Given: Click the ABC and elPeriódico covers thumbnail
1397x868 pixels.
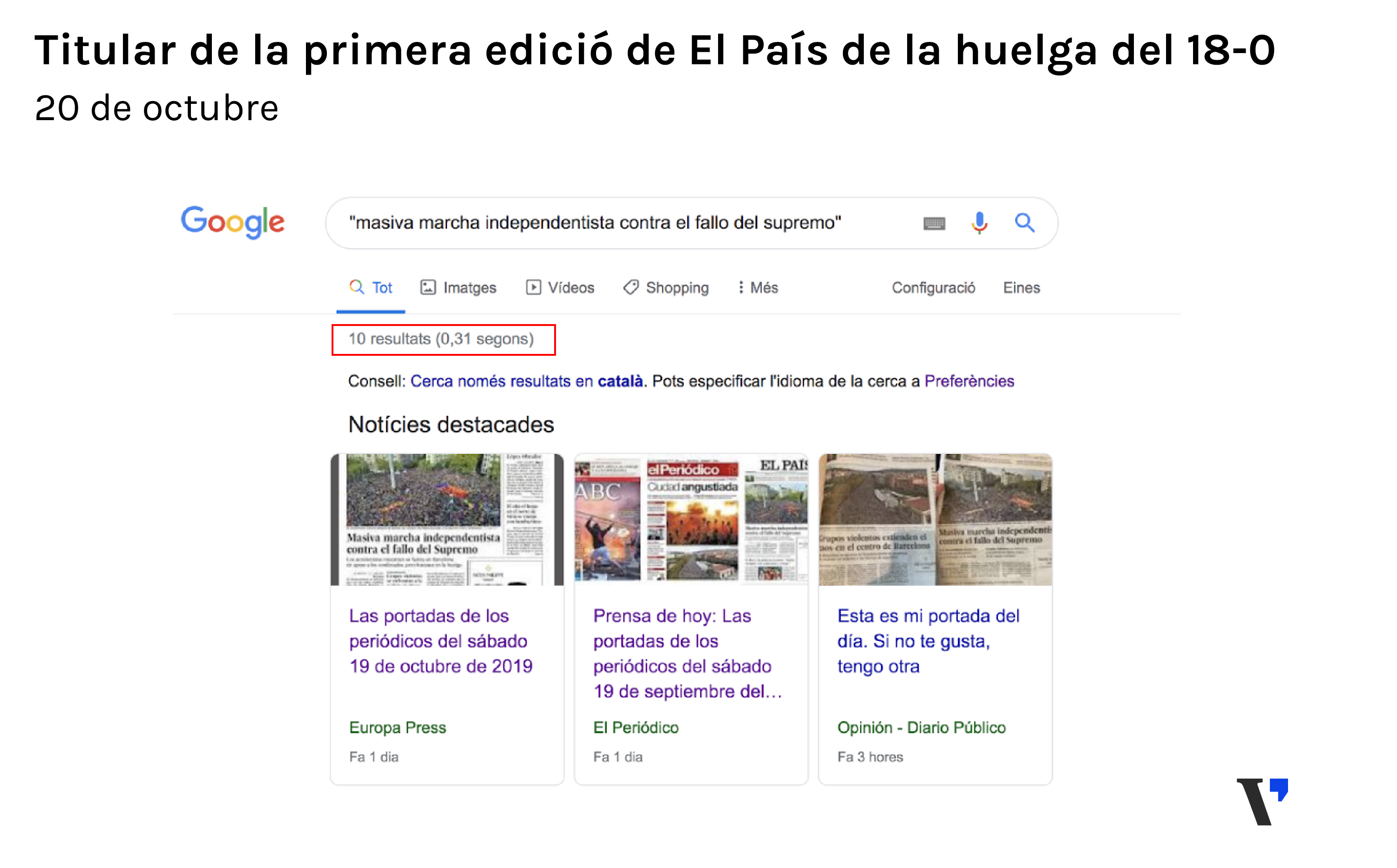Looking at the screenshot, I should [x=691, y=520].
